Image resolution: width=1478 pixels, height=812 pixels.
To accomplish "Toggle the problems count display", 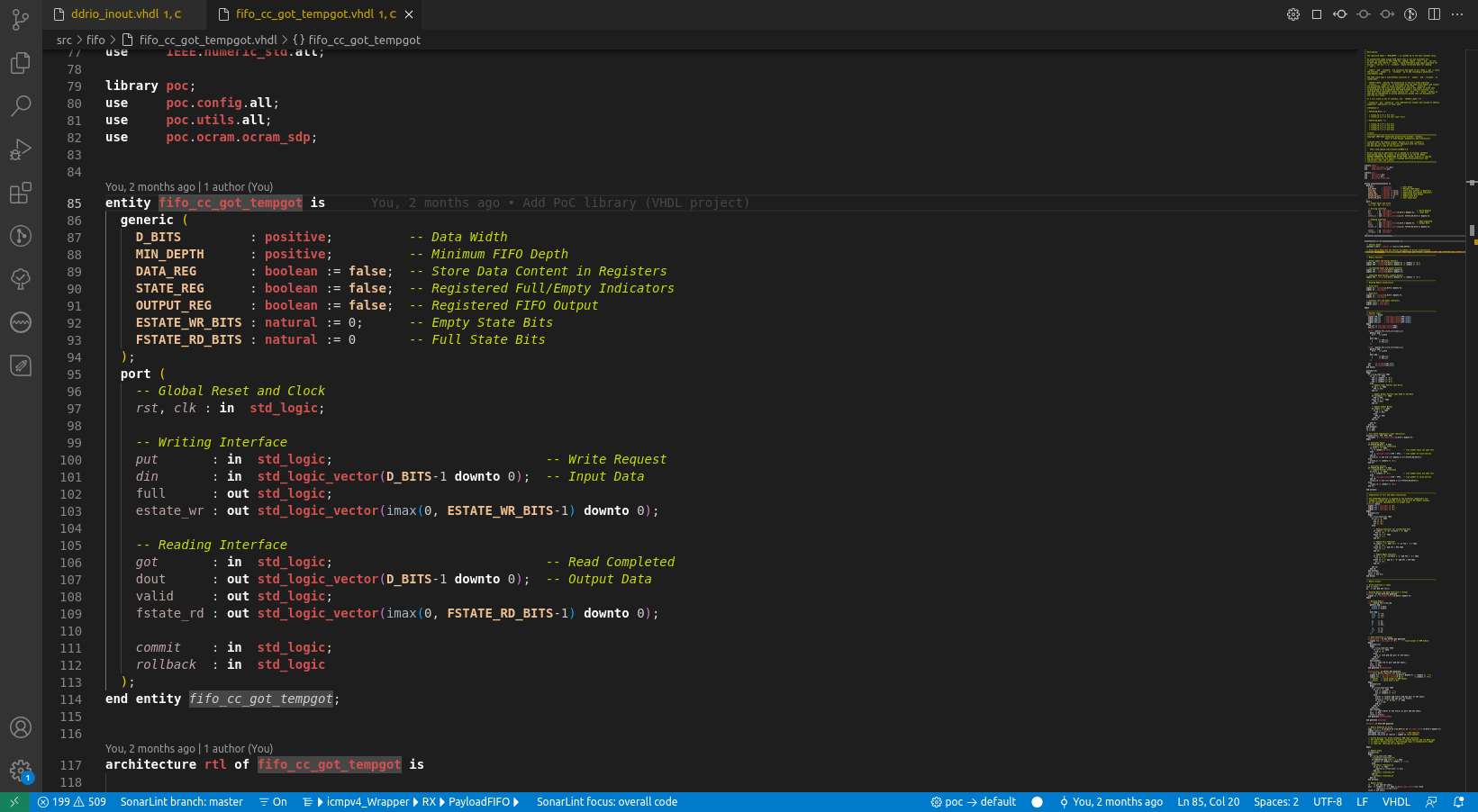I will [x=72, y=801].
